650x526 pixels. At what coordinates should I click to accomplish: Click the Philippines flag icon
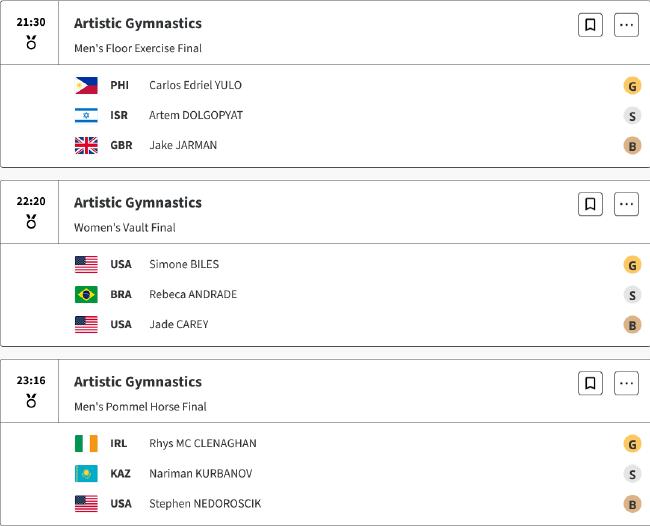point(86,85)
